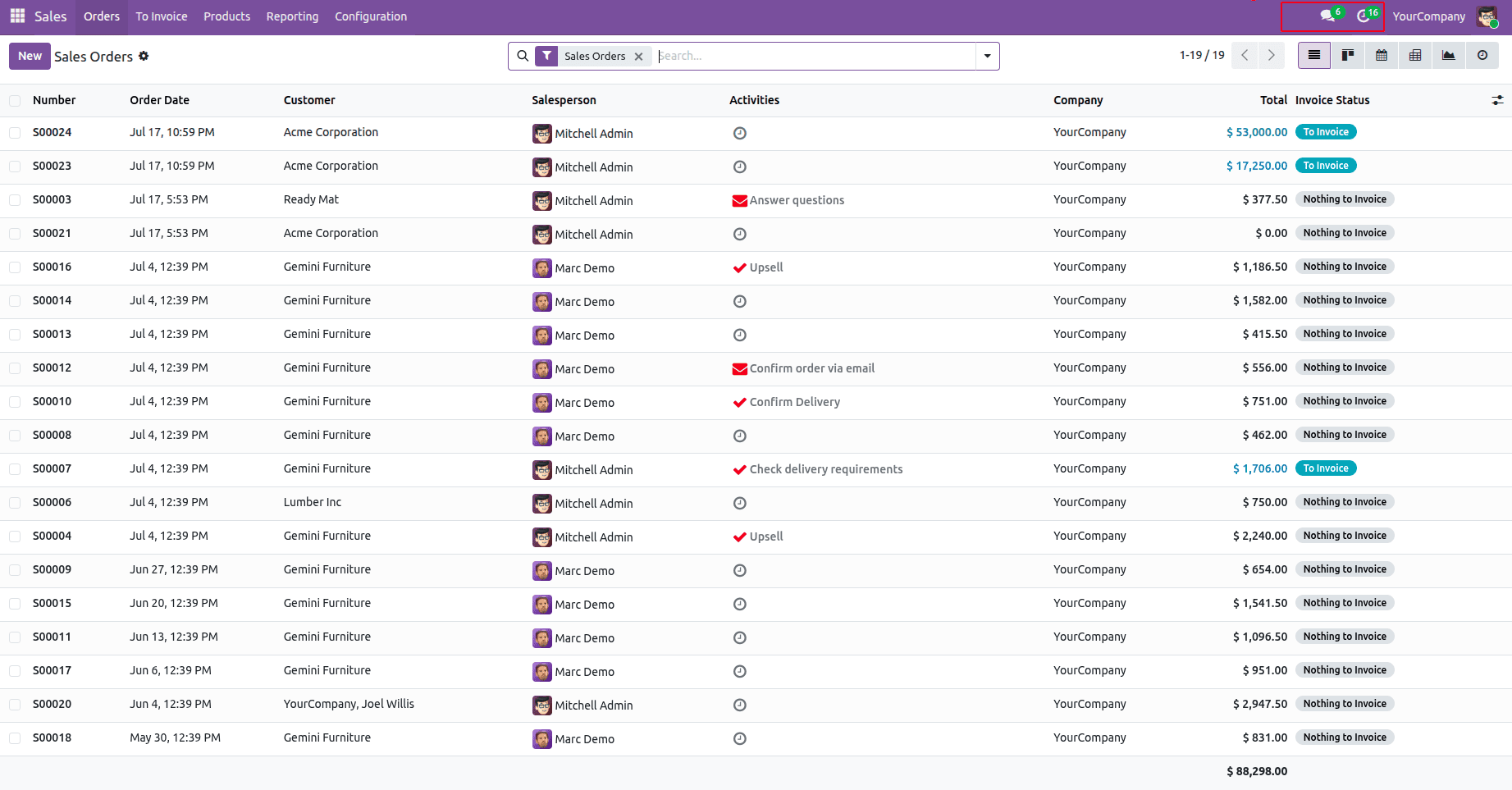Click Lumber Inc customer cell

coord(313,502)
